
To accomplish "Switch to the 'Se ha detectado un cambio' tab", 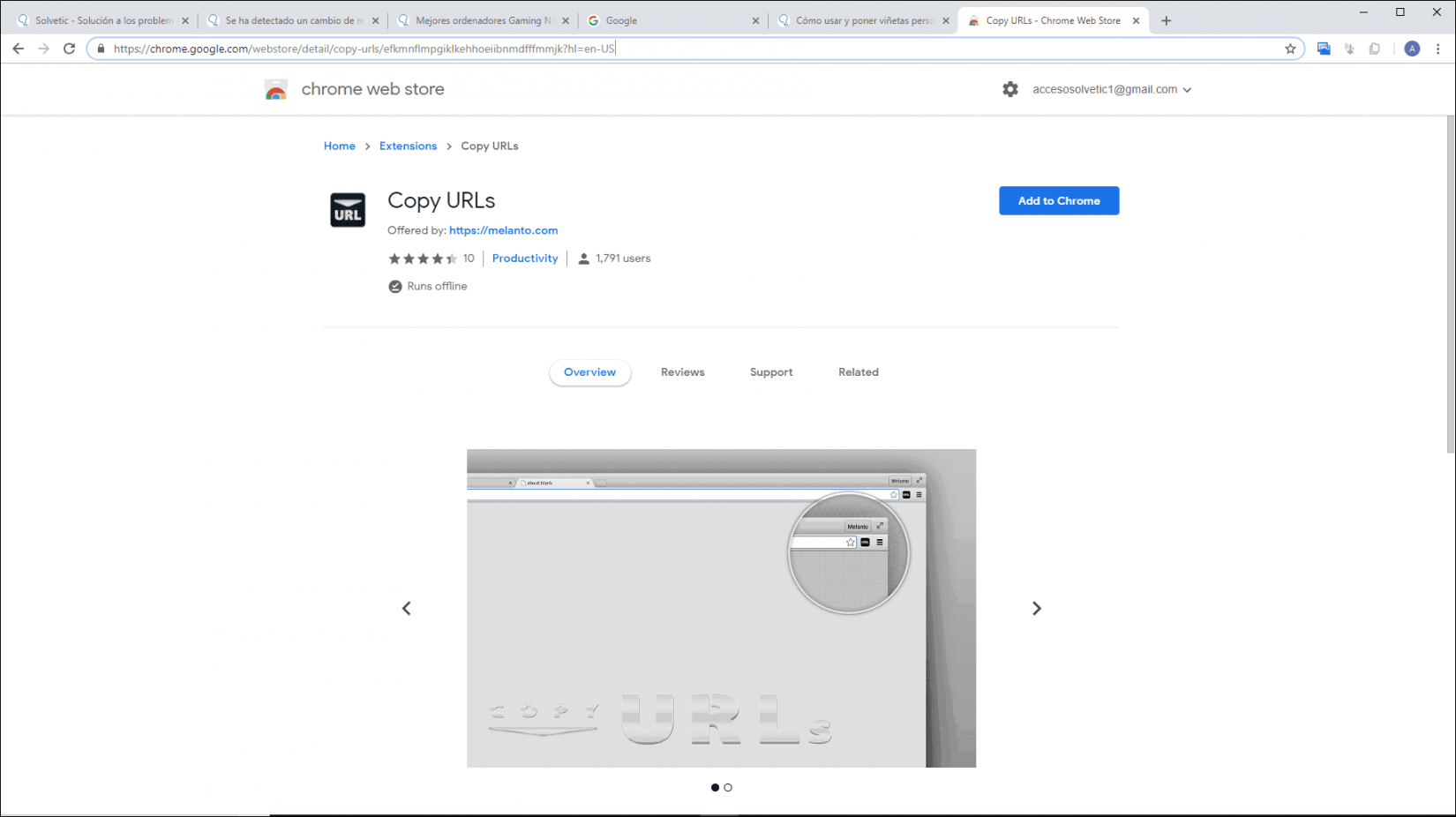I will 292,20.
